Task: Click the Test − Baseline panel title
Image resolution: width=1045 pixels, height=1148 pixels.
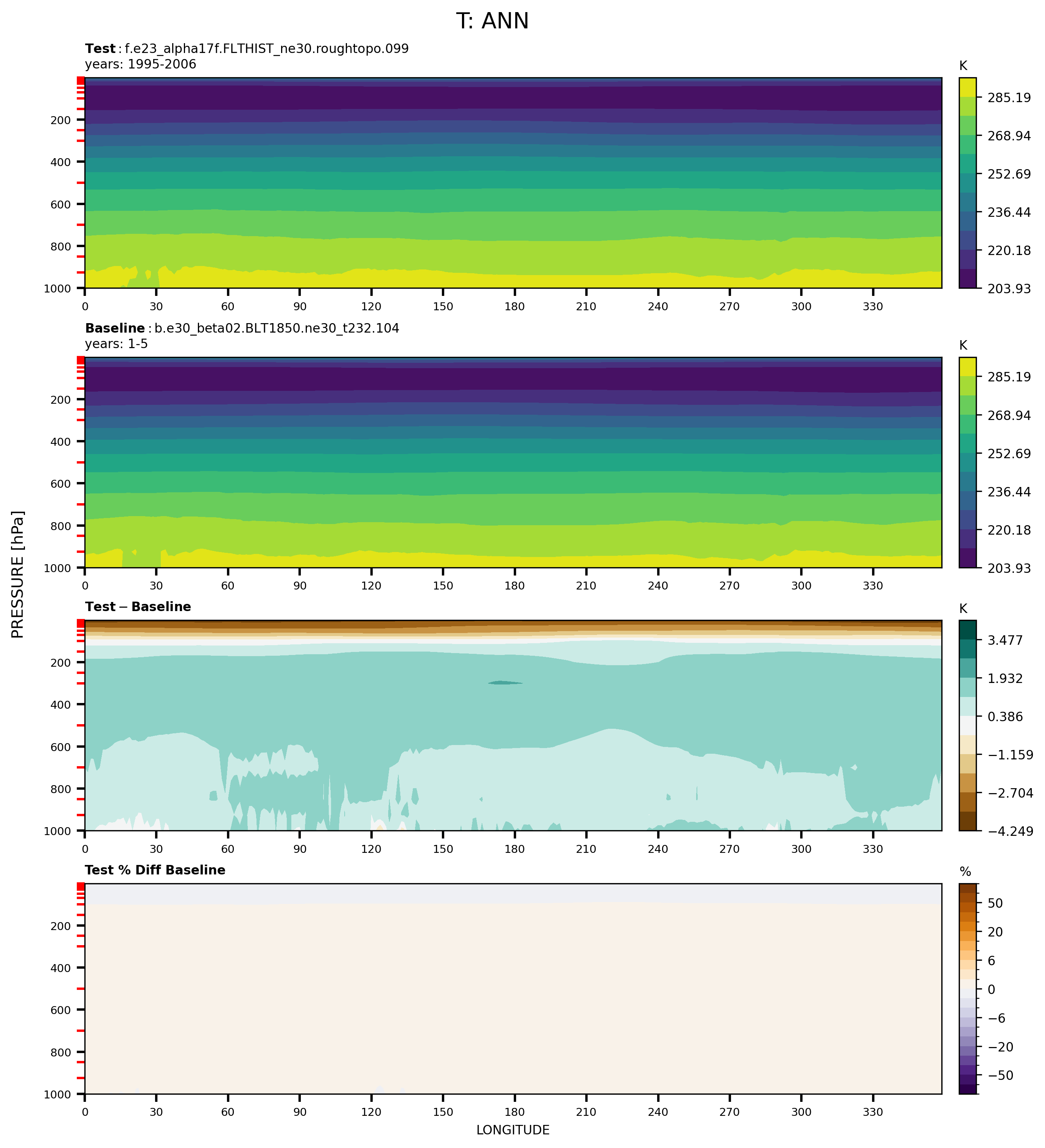Action: pyautogui.click(x=138, y=607)
